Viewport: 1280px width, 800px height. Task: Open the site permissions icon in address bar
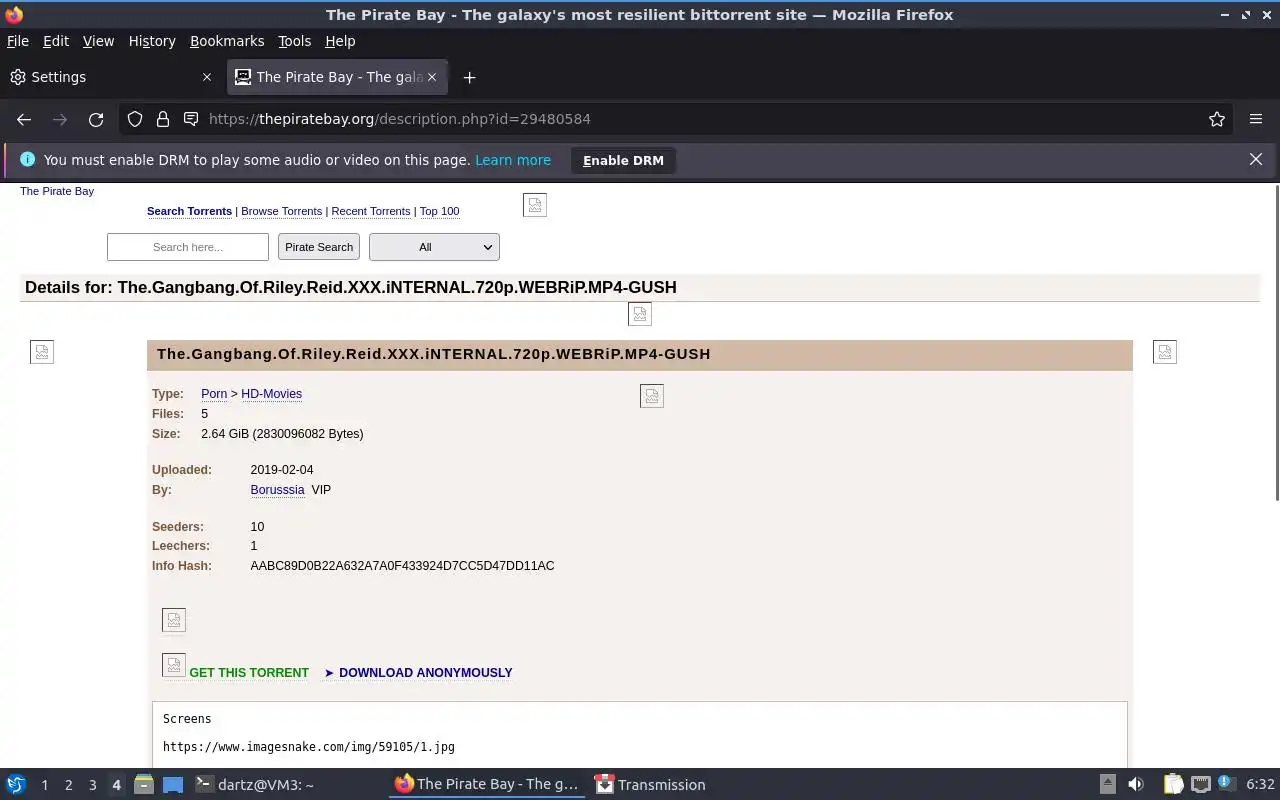pyautogui.click(x=191, y=119)
